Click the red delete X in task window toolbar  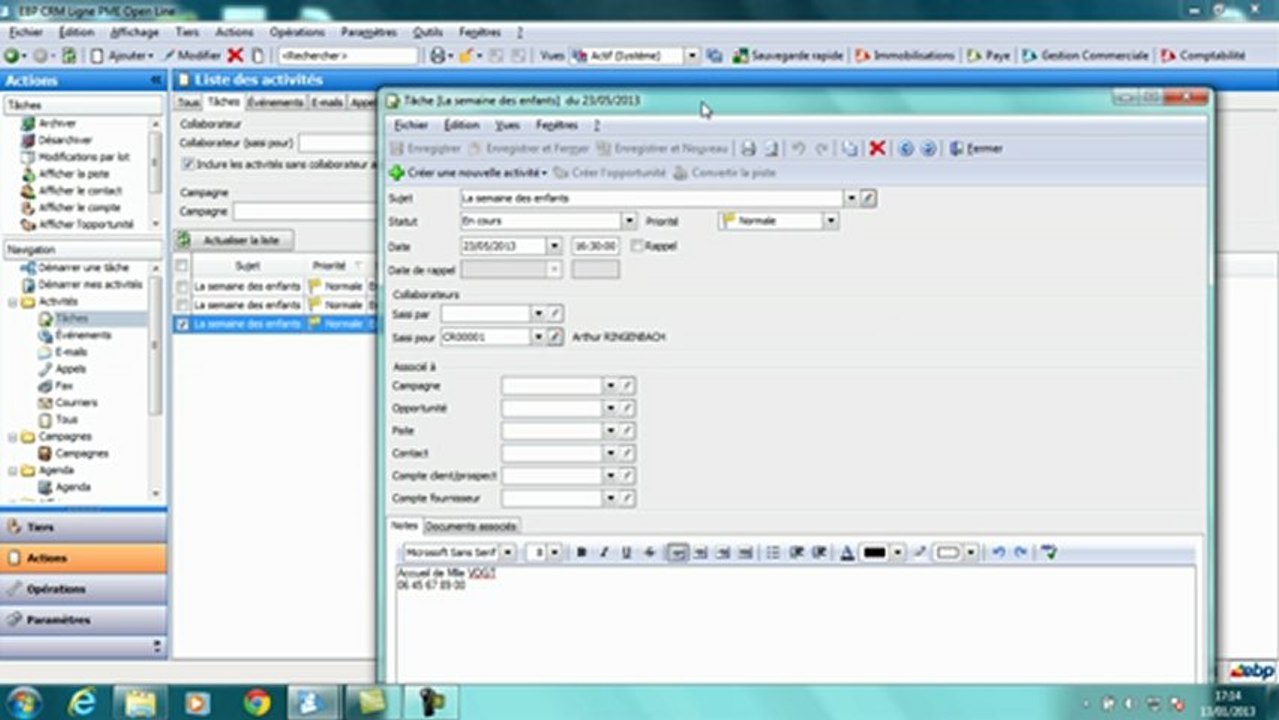pyautogui.click(x=877, y=148)
